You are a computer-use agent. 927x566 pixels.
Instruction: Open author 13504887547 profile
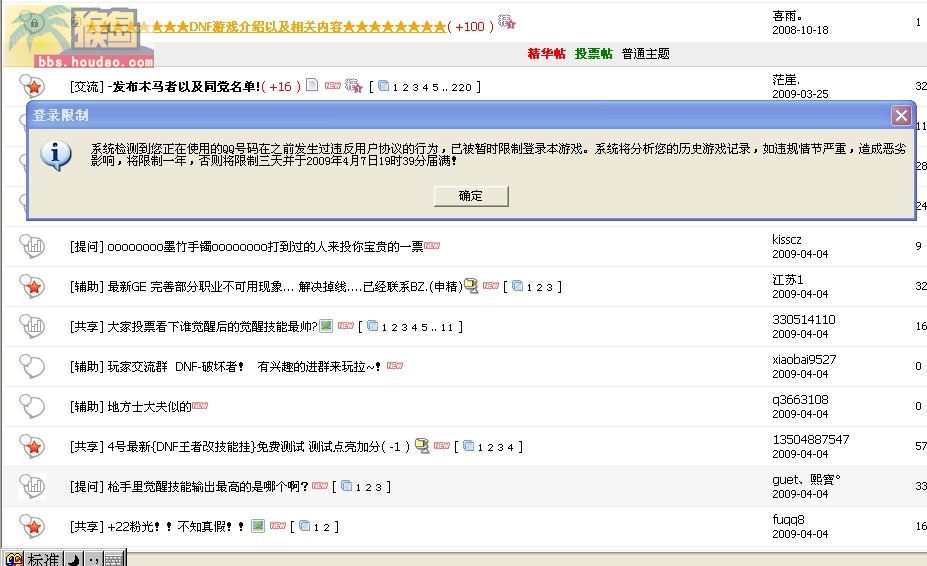click(811, 439)
